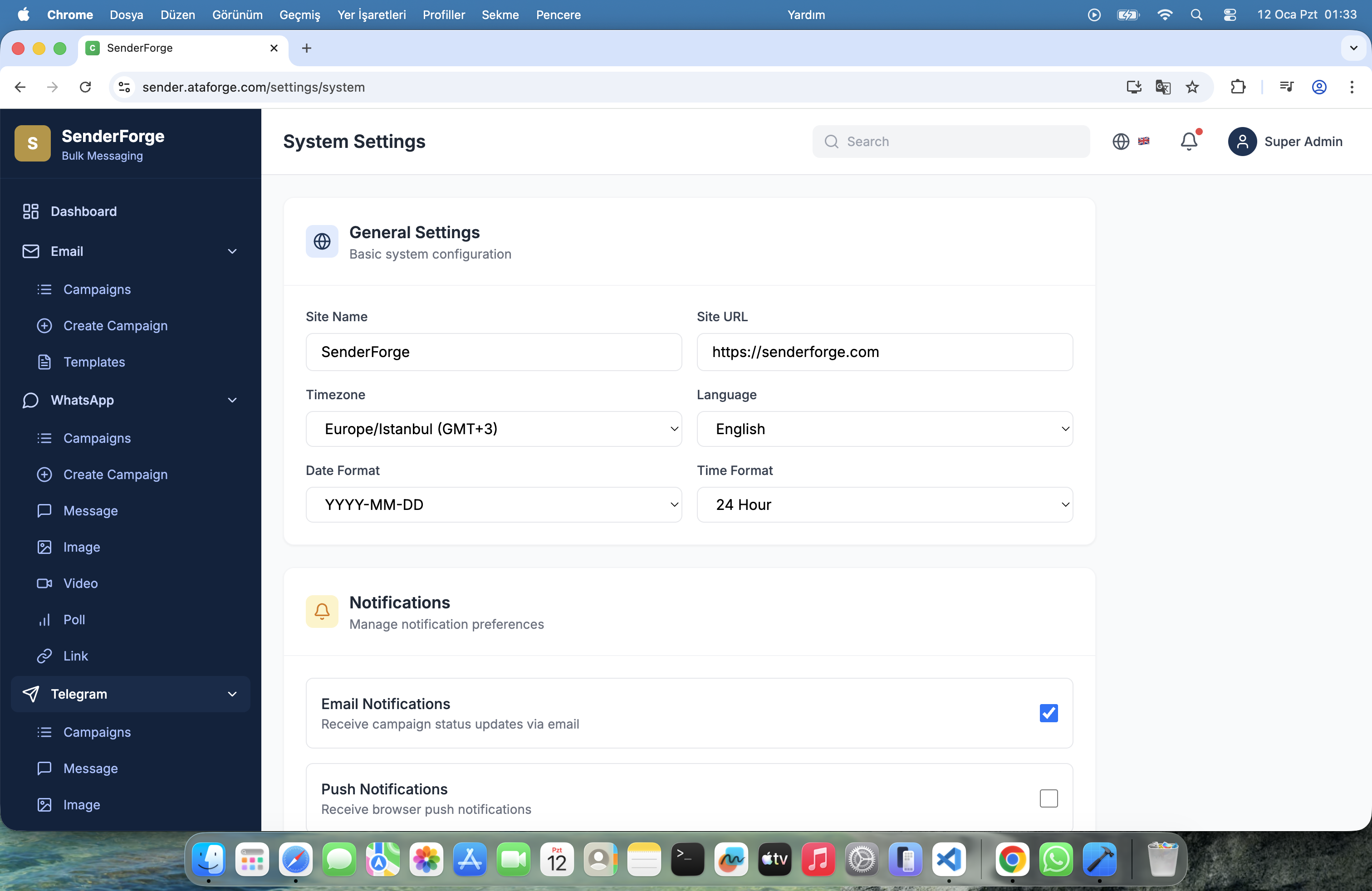Open the Görünüm menu

pyautogui.click(x=237, y=15)
